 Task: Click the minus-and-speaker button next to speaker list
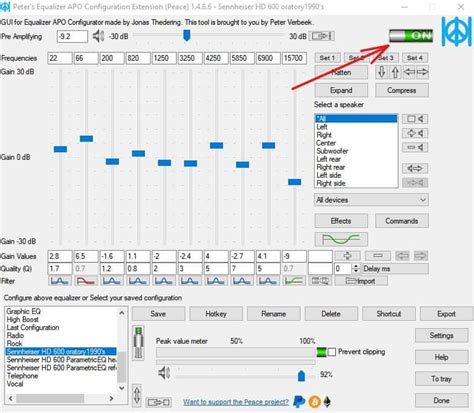tap(415, 147)
